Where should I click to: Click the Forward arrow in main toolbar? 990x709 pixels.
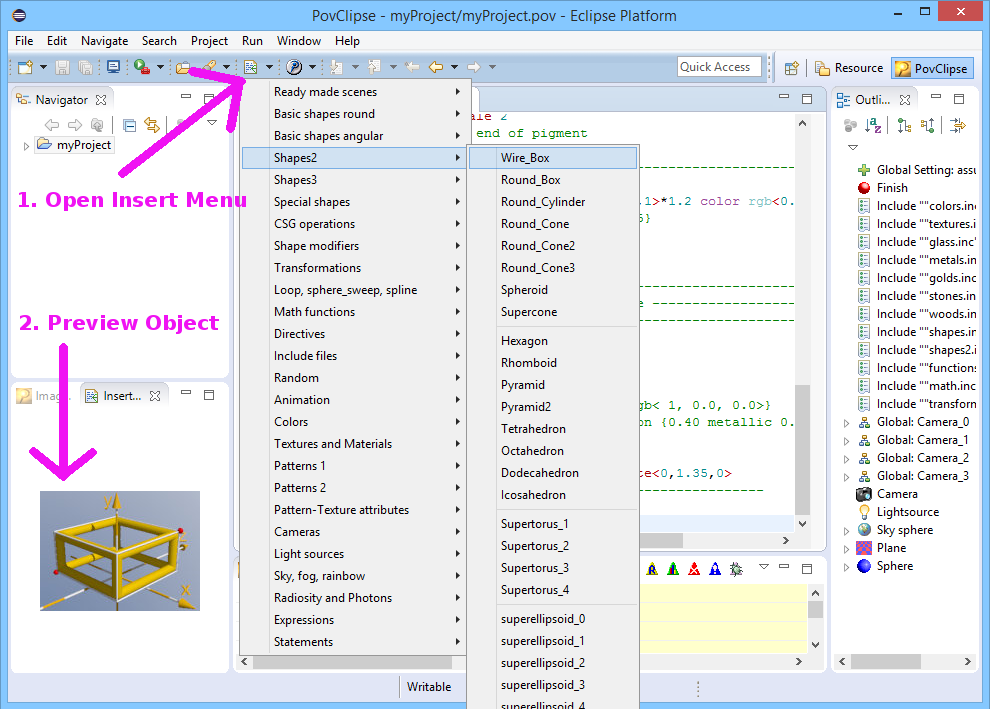474,67
